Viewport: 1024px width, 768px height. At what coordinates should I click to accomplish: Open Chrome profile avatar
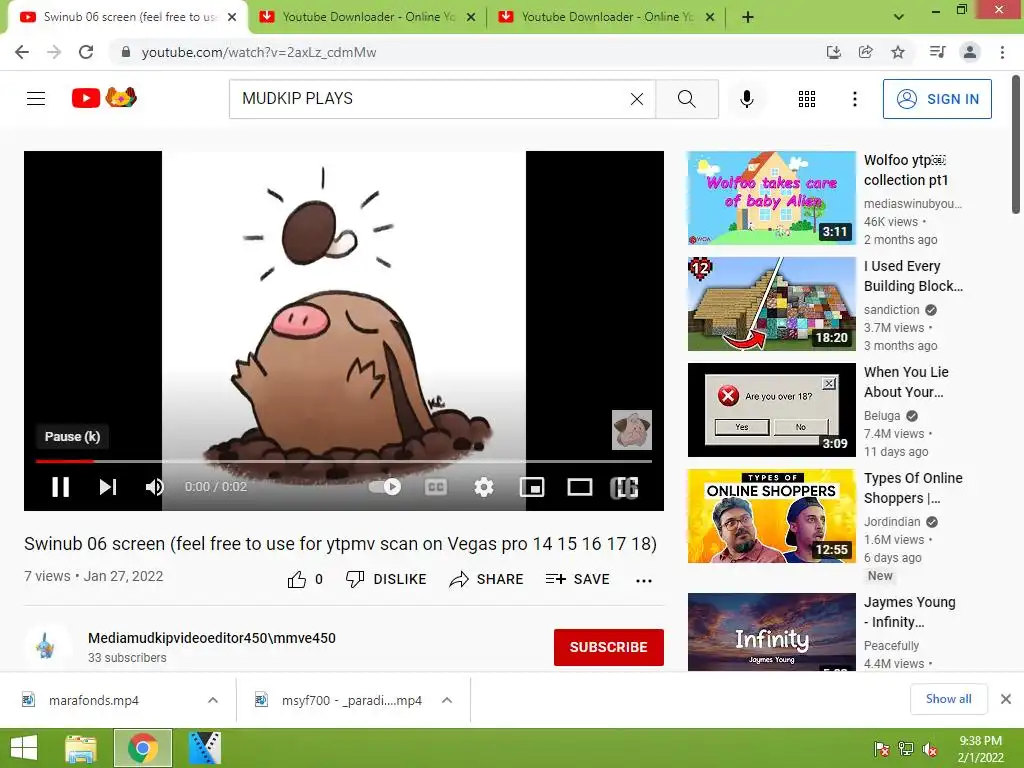970,52
